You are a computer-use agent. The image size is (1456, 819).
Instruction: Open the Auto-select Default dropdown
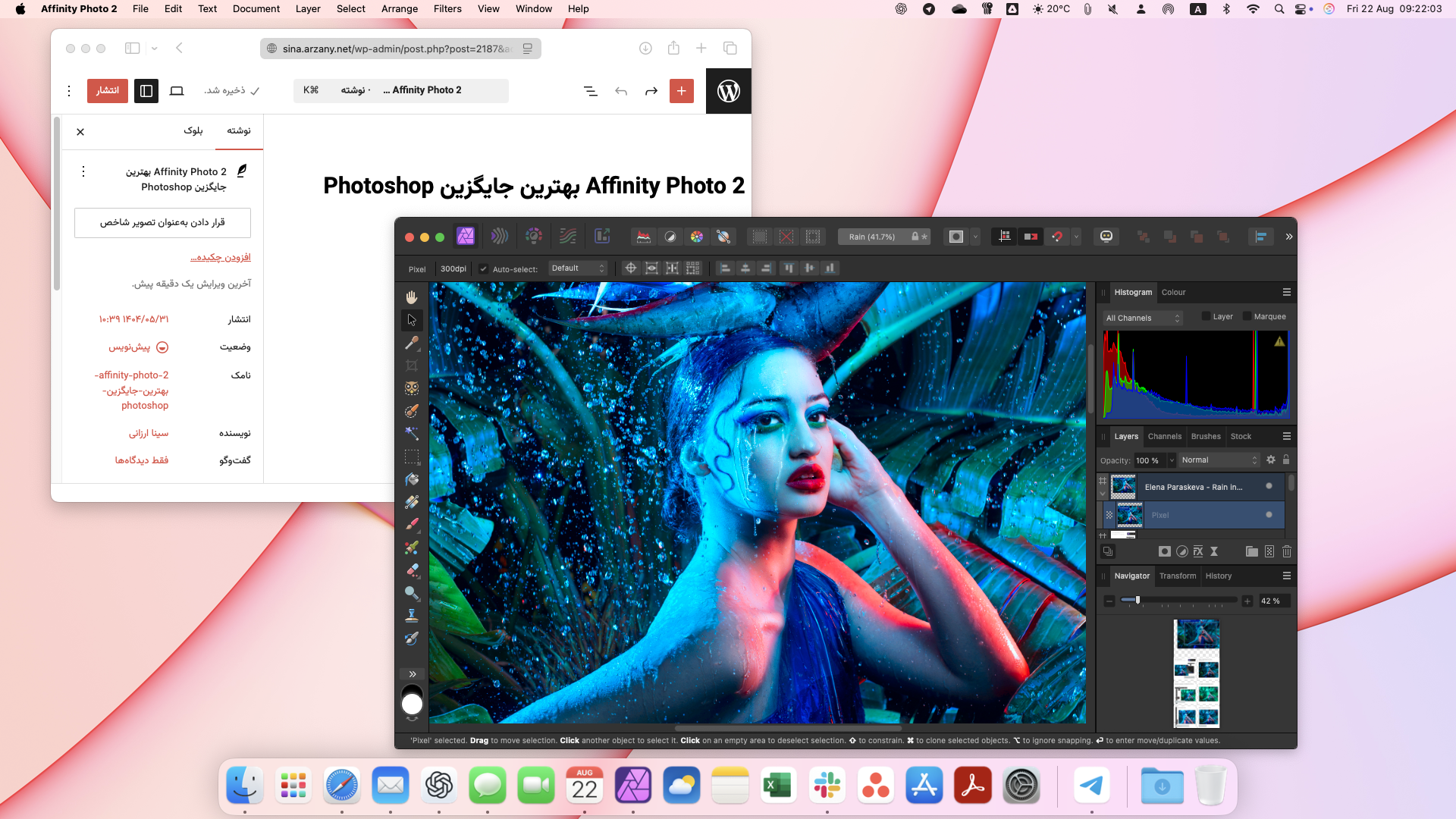click(578, 268)
